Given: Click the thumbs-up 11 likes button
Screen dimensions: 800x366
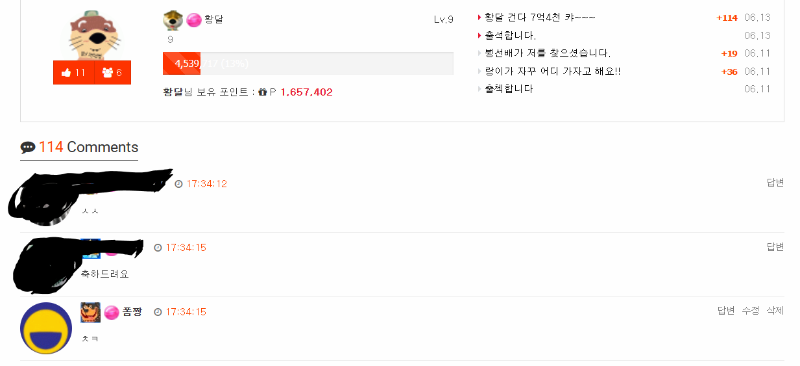Looking at the screenshot, I should [x=73, y=72].
